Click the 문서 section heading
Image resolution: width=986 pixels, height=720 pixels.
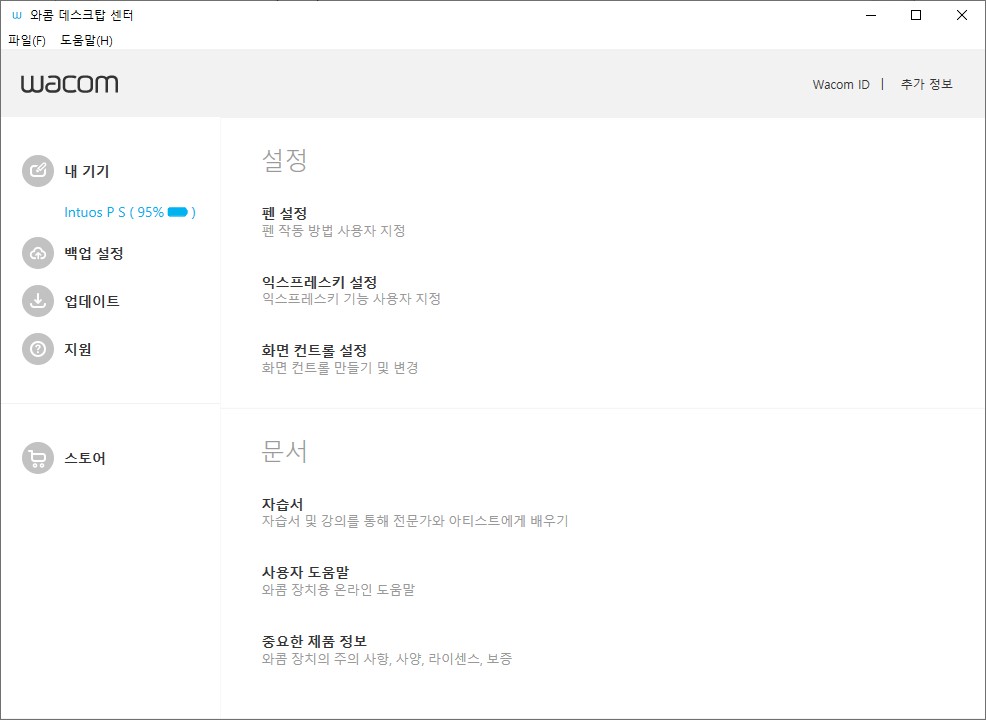coord(284,451)
